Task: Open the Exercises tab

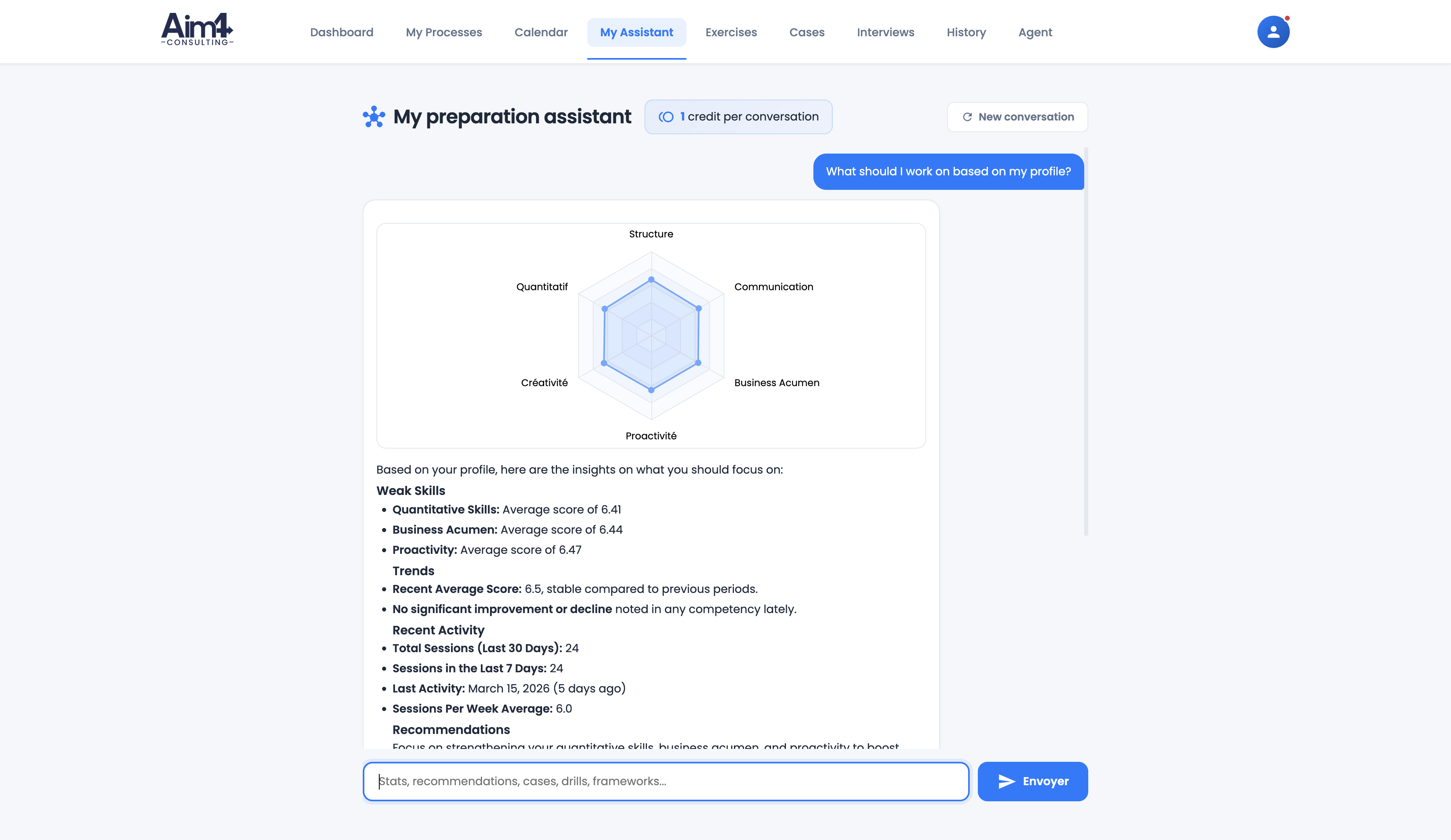Action: coord(731,32)
